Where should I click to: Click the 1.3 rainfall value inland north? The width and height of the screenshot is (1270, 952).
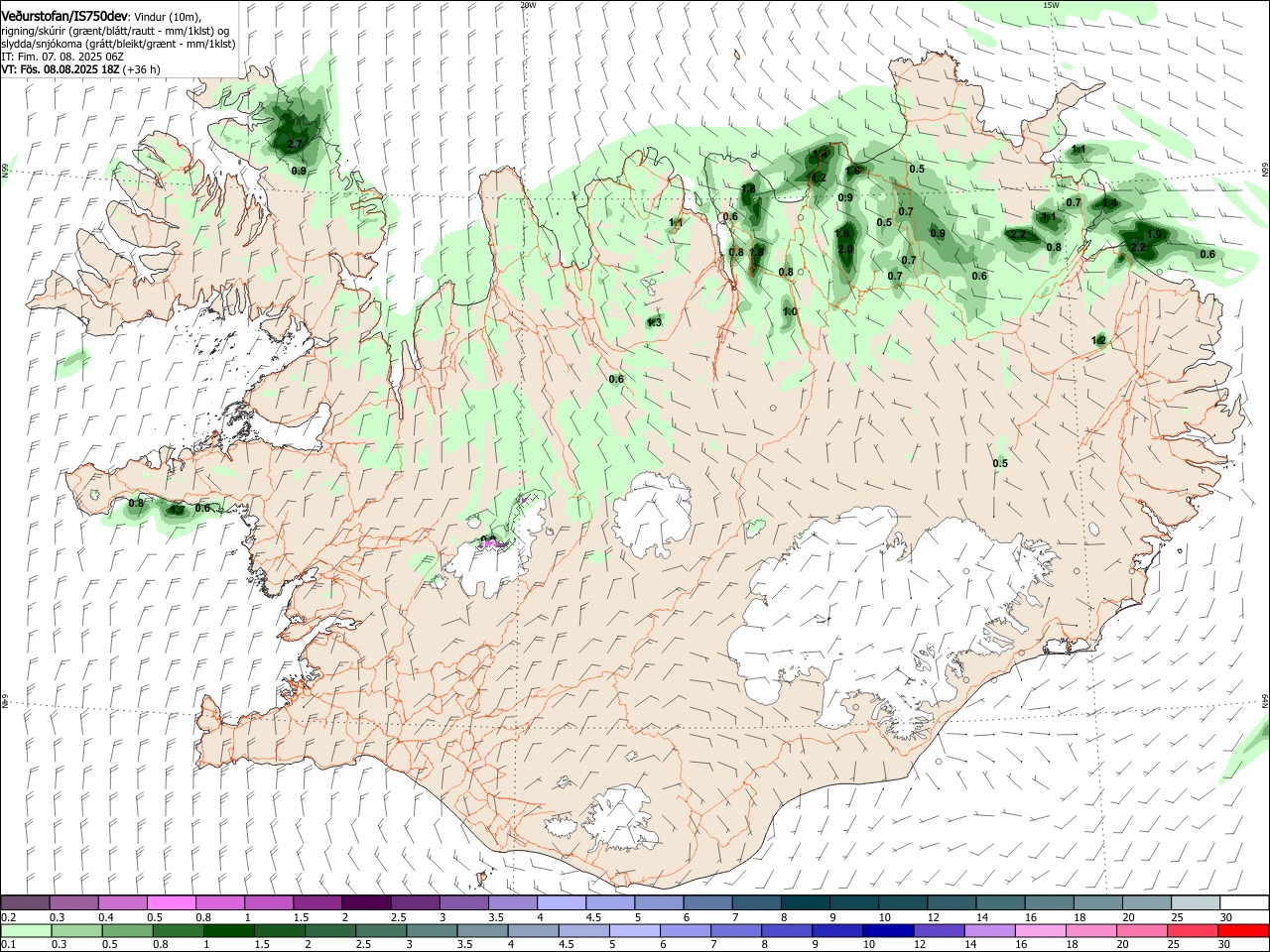pyautogui.click(x=654, y=321)
